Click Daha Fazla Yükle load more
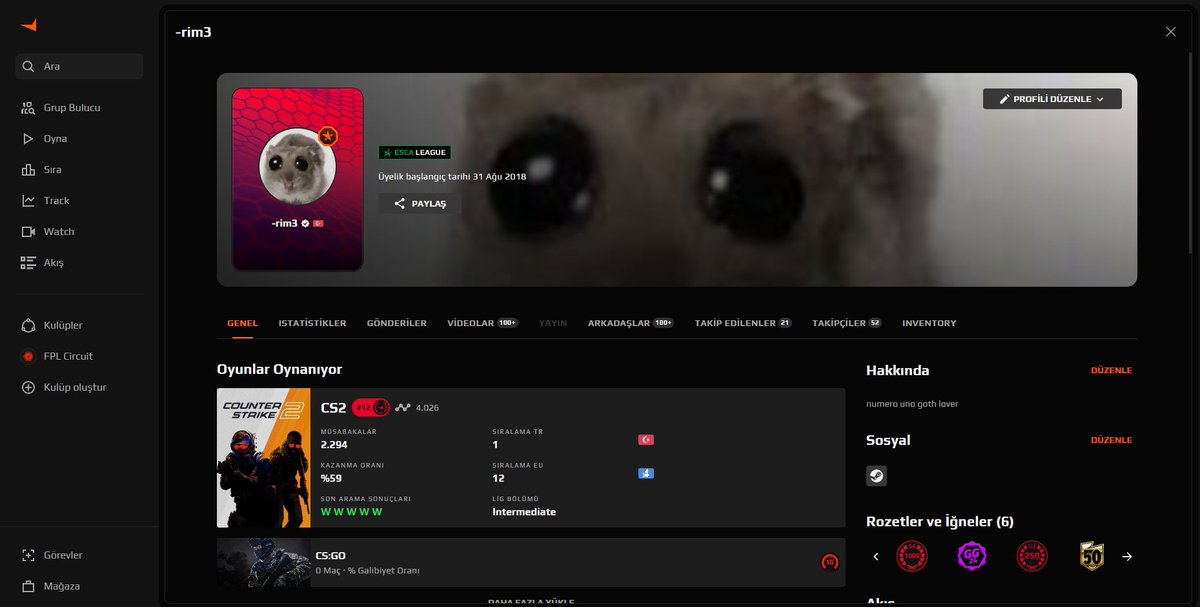Screen dimensions: 1200x607 point(531,602)
